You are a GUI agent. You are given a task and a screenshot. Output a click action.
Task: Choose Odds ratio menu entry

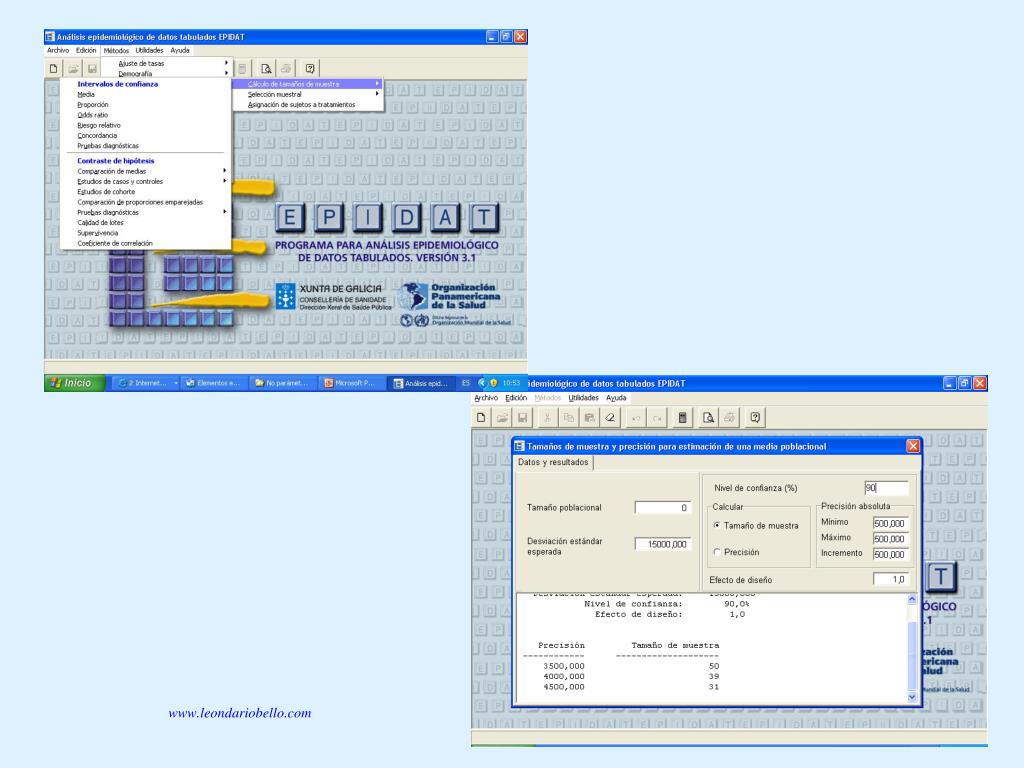coord(145,115)
